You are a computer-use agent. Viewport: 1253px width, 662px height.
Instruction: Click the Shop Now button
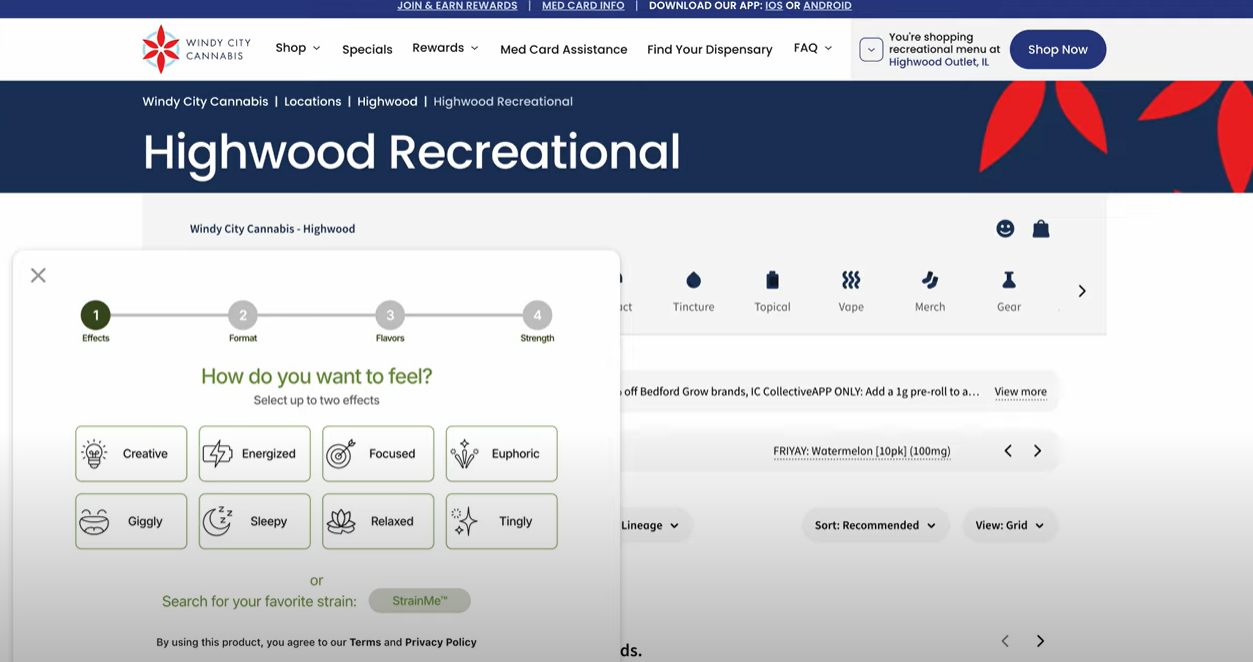[1058, 49]
